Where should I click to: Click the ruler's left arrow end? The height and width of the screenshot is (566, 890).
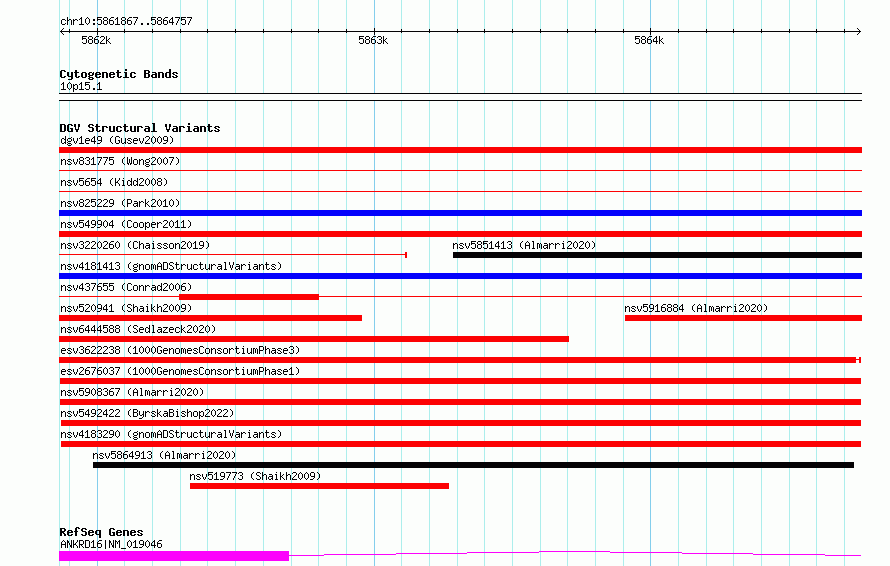63,32
